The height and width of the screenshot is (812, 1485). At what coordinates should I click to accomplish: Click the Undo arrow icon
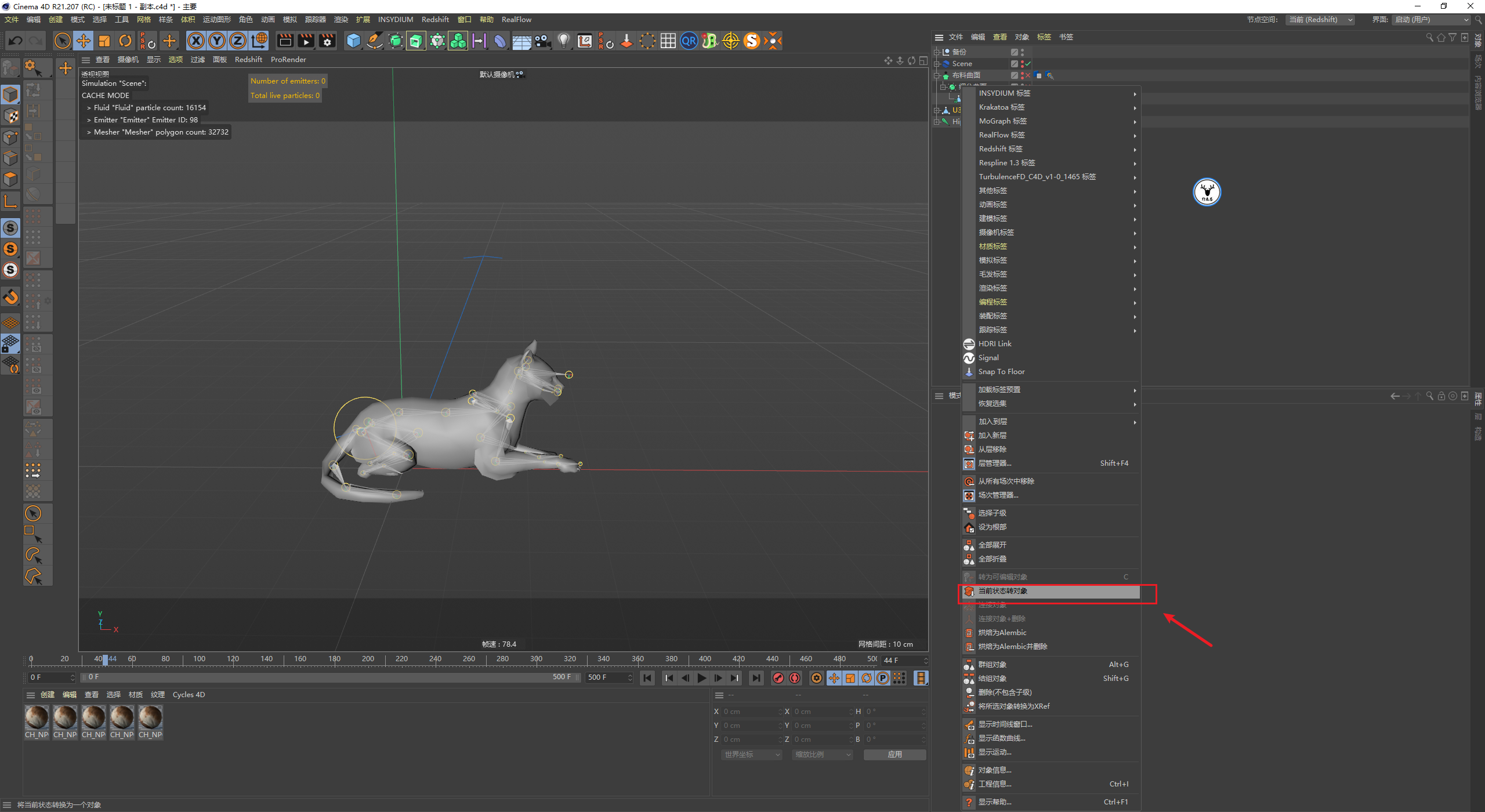pyautogui.click(x=16, y=41)
